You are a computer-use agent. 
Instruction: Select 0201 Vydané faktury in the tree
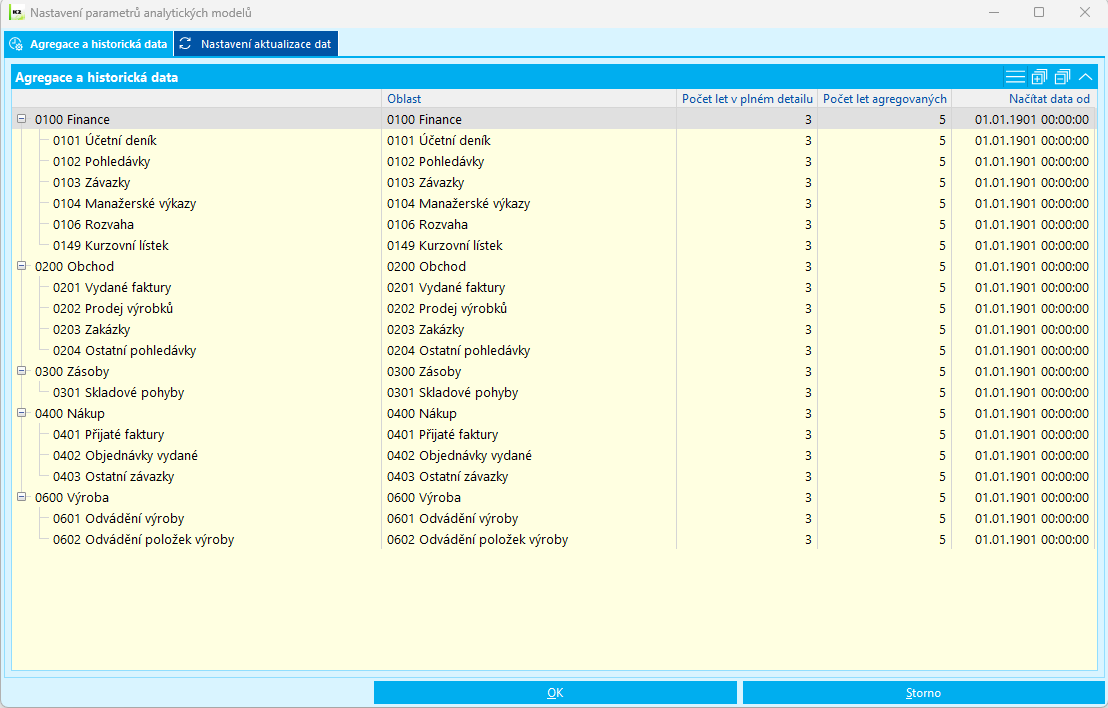tap(112, 288)
